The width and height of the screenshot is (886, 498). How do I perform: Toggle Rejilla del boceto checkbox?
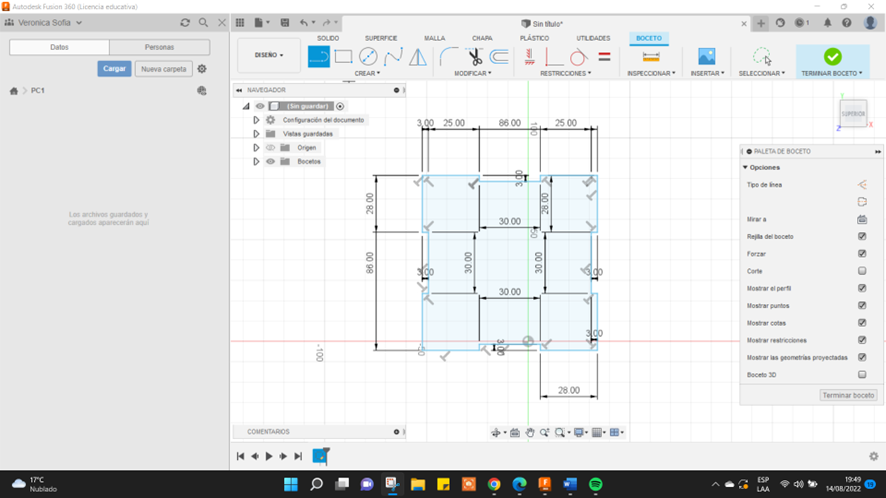(862, 236)
